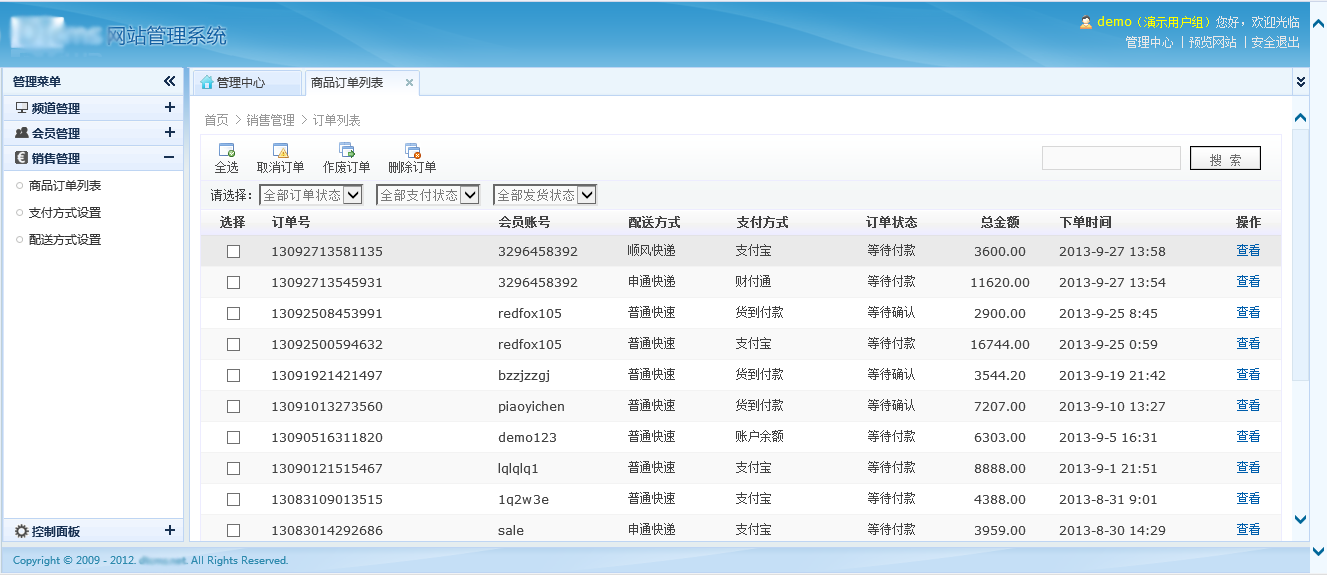Viewport: 1327px width, 575px height.
Task: Click the euro icon of 销售管理
Action: 22,158
